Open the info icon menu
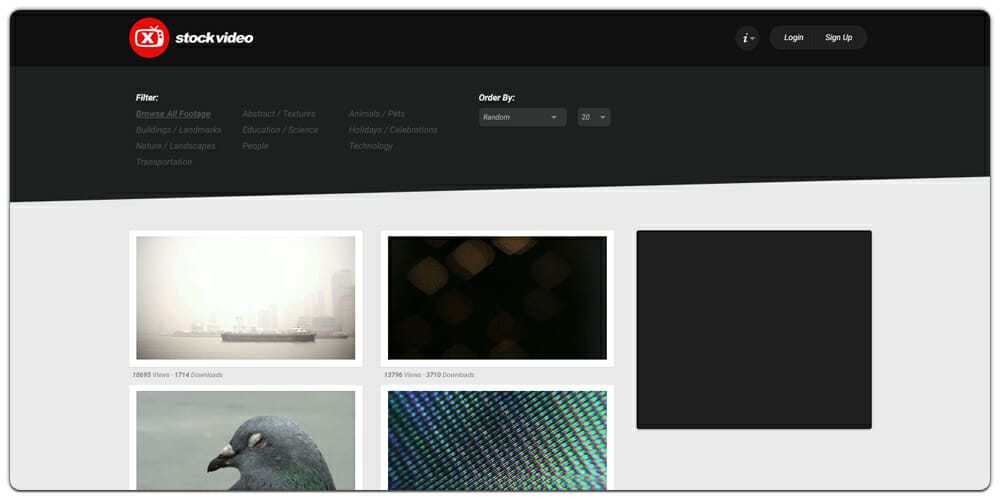 (x=747, y=38)
